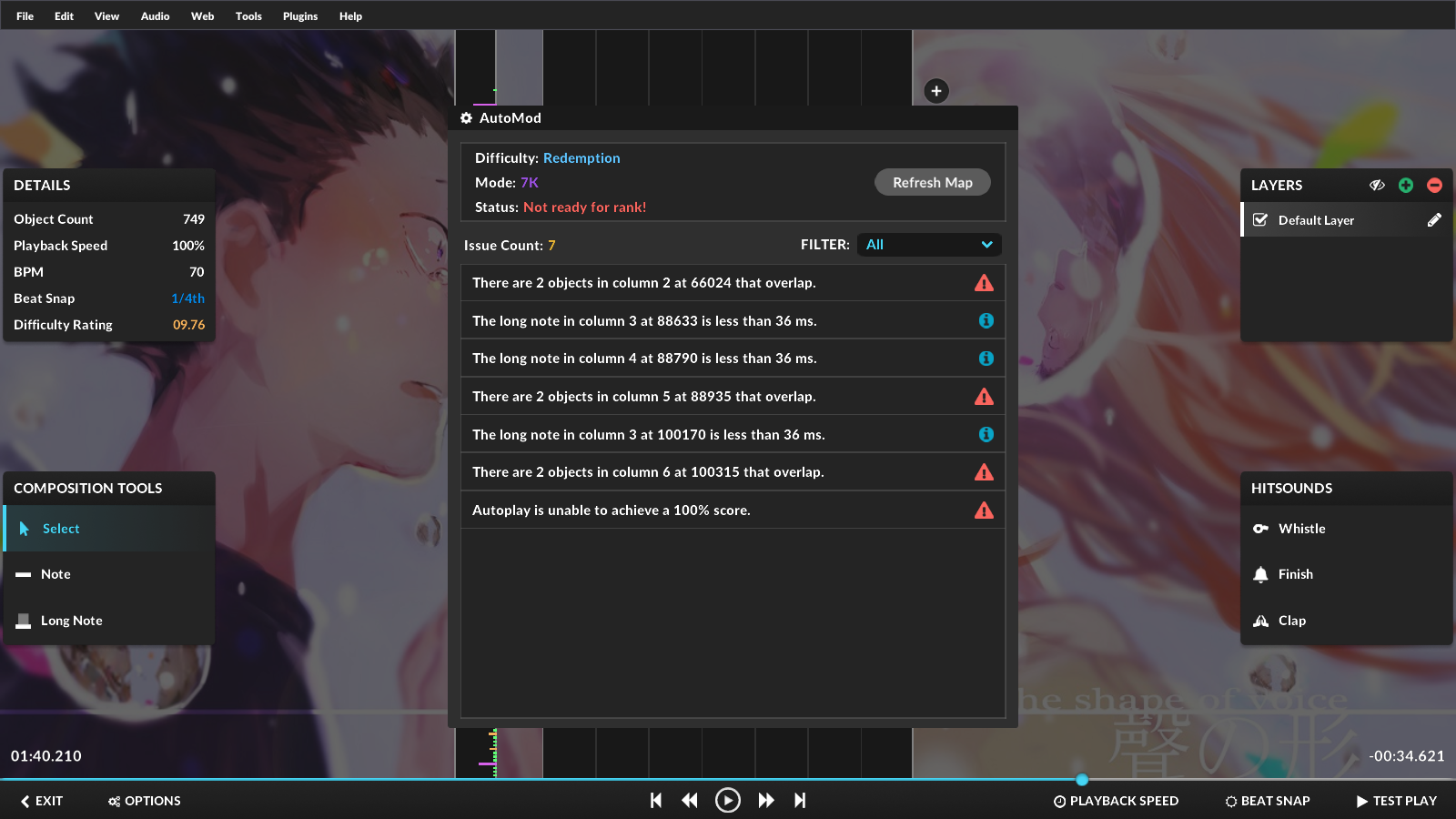The width and height of the screenshot is (1456, 819).
Task: Click the EXIT button
Action: [42, 801]
